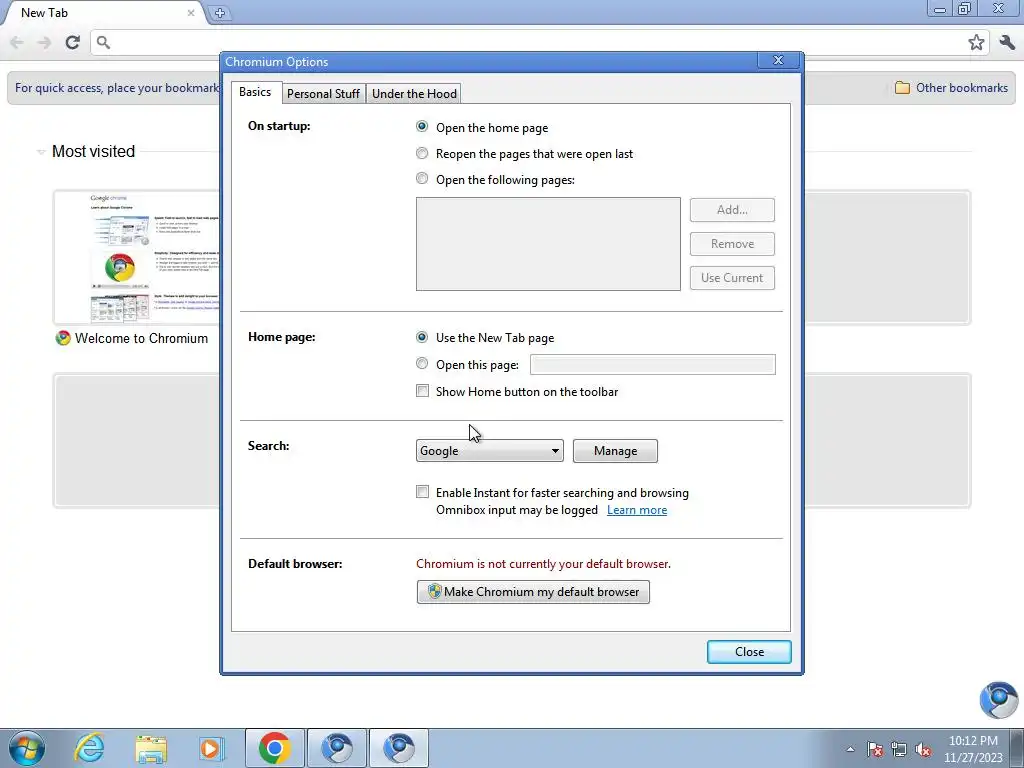Click the Chromium logo at bottom right

pyautogui.click(x=999, y=699)
